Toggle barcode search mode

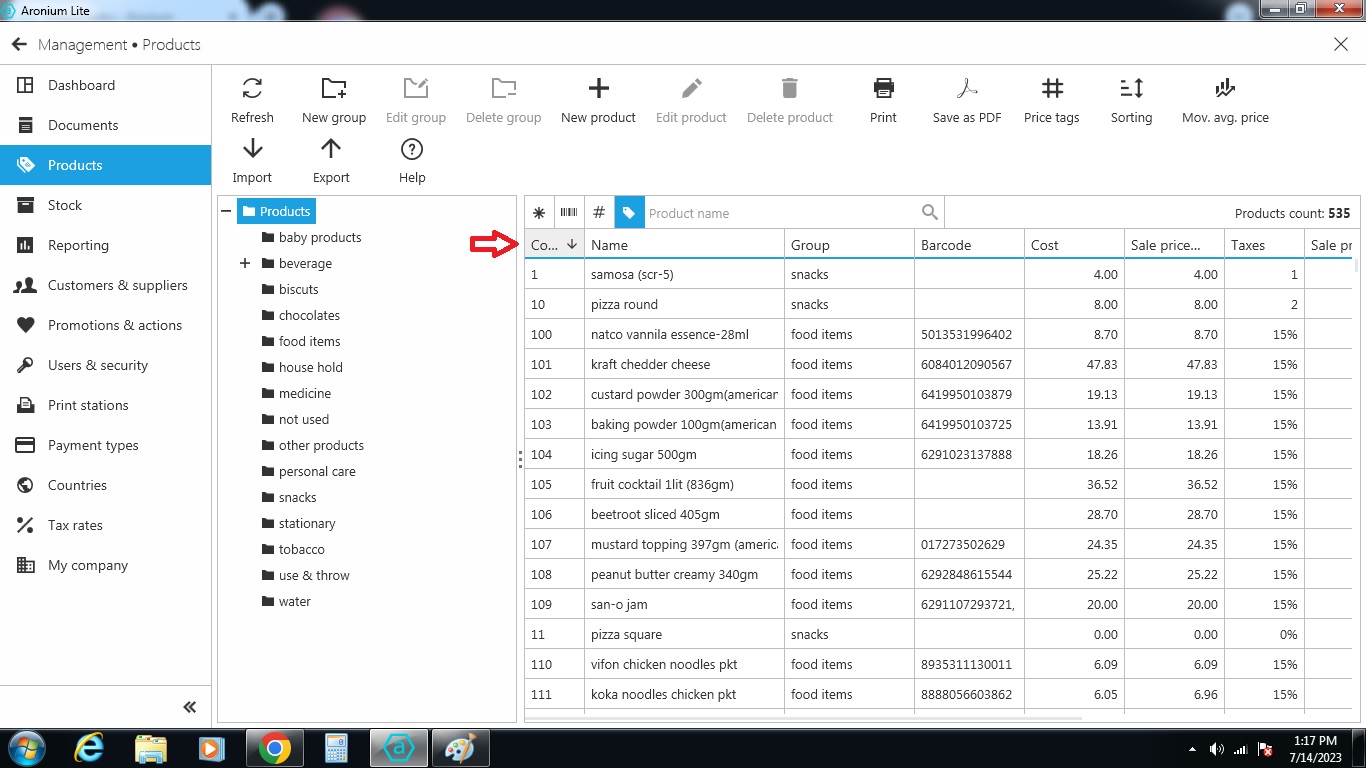pyautogui.click(x=569, y=212)
